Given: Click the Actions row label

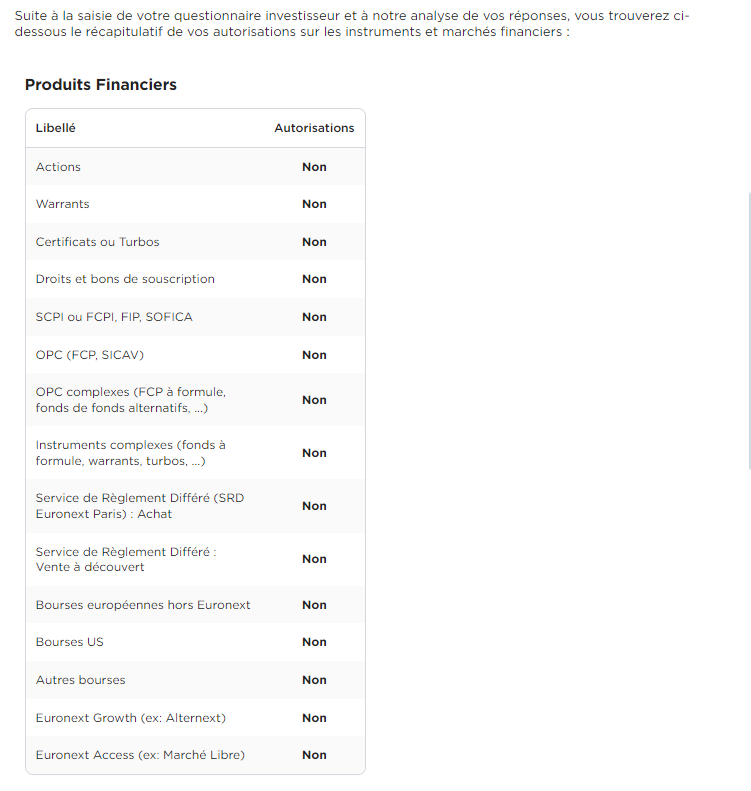Looking at the screenshot, I should 58,167.
